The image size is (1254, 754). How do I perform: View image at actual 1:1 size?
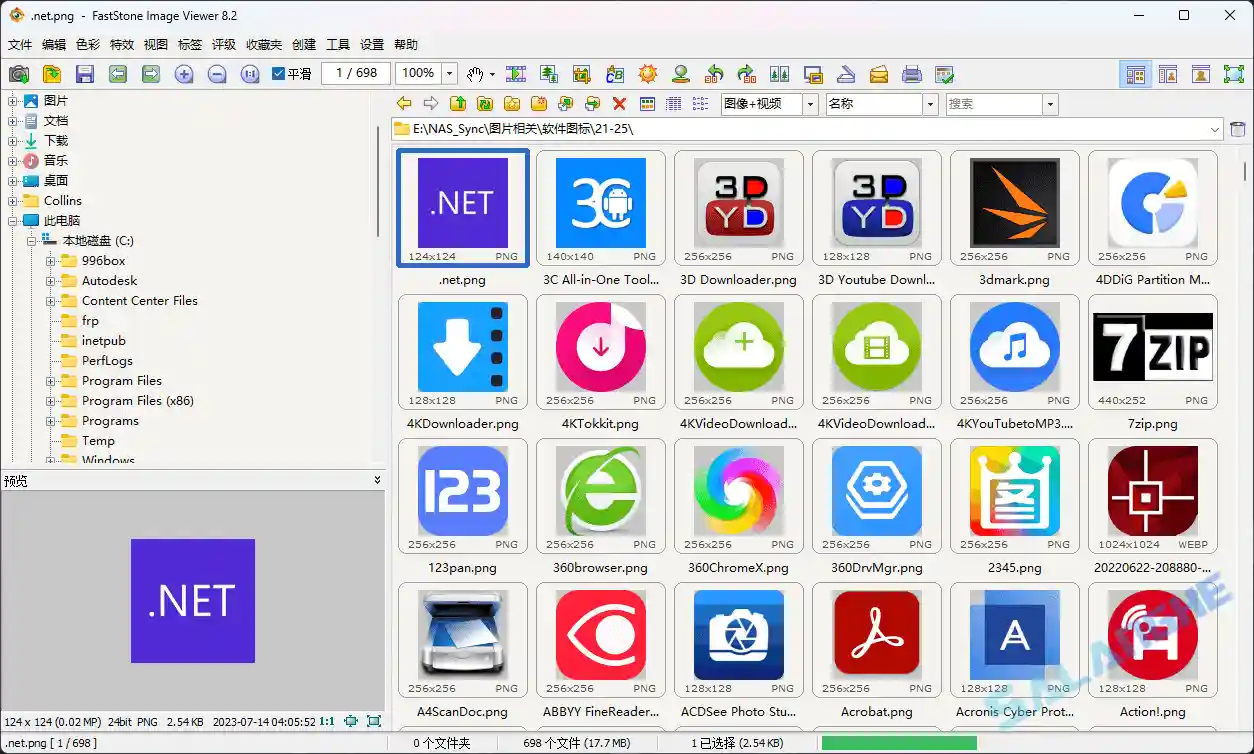251,74
